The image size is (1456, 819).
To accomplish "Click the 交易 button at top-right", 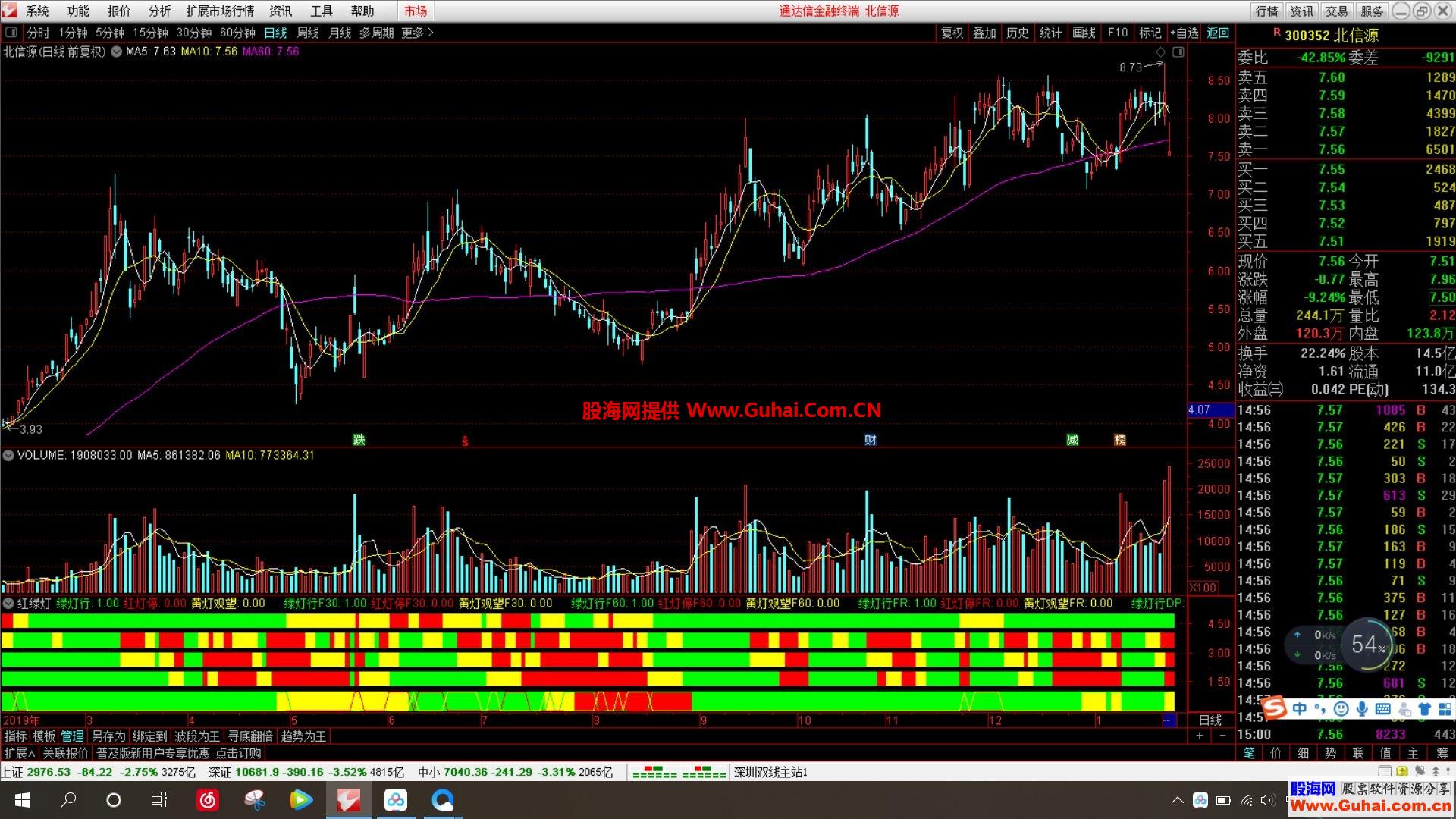I will pyautogui.click(x=1336, y=11).
